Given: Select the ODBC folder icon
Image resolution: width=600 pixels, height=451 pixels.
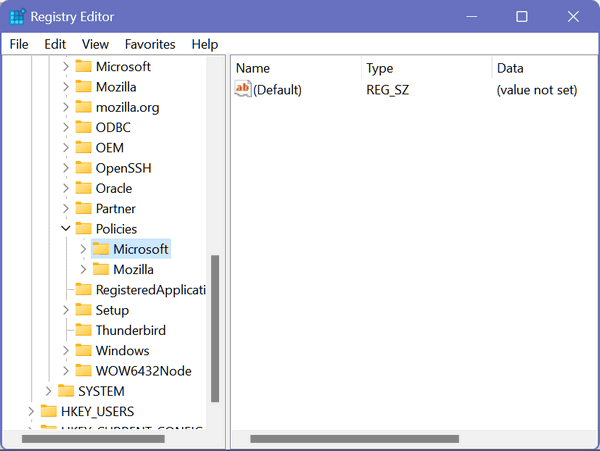Looking at the screenshot, I should [x=83, y=127].
